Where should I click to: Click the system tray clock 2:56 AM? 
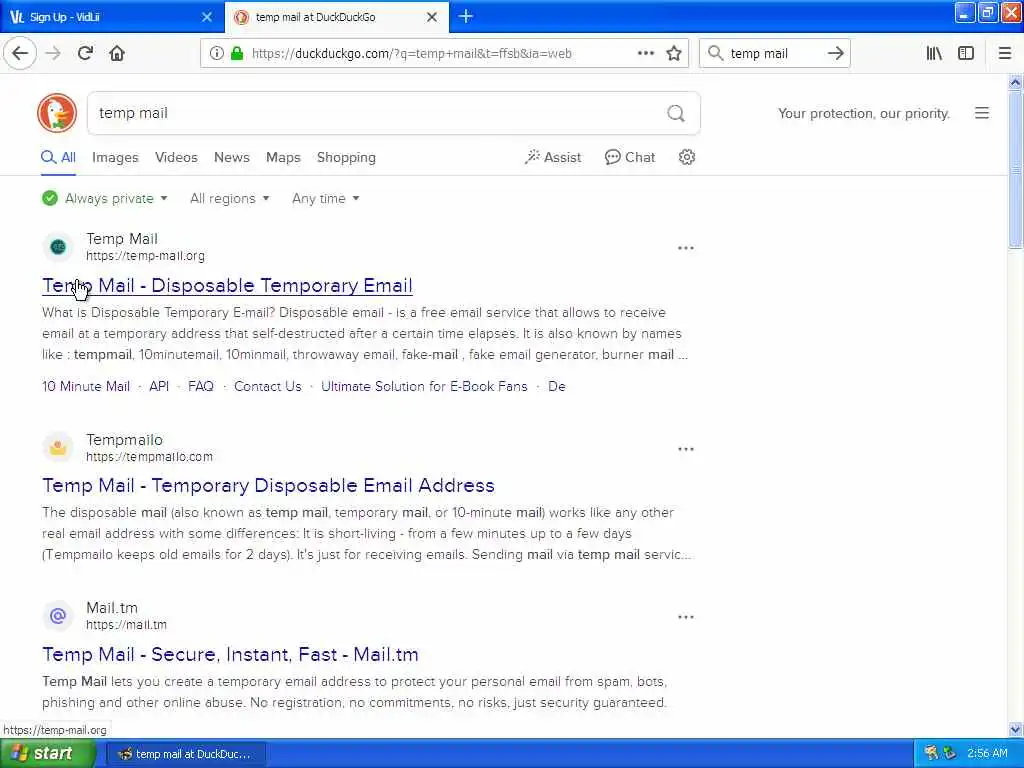[987, 754]
